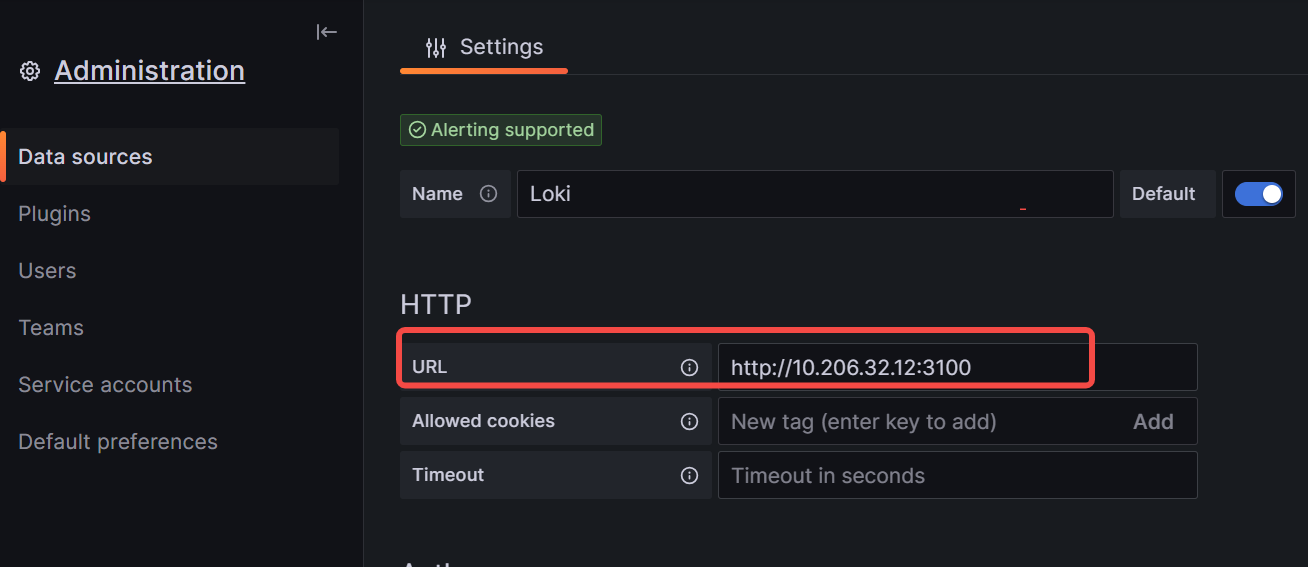Click the data source Name field
The height and width of the screenshot is (567, 1308).
tap(814, 194)
